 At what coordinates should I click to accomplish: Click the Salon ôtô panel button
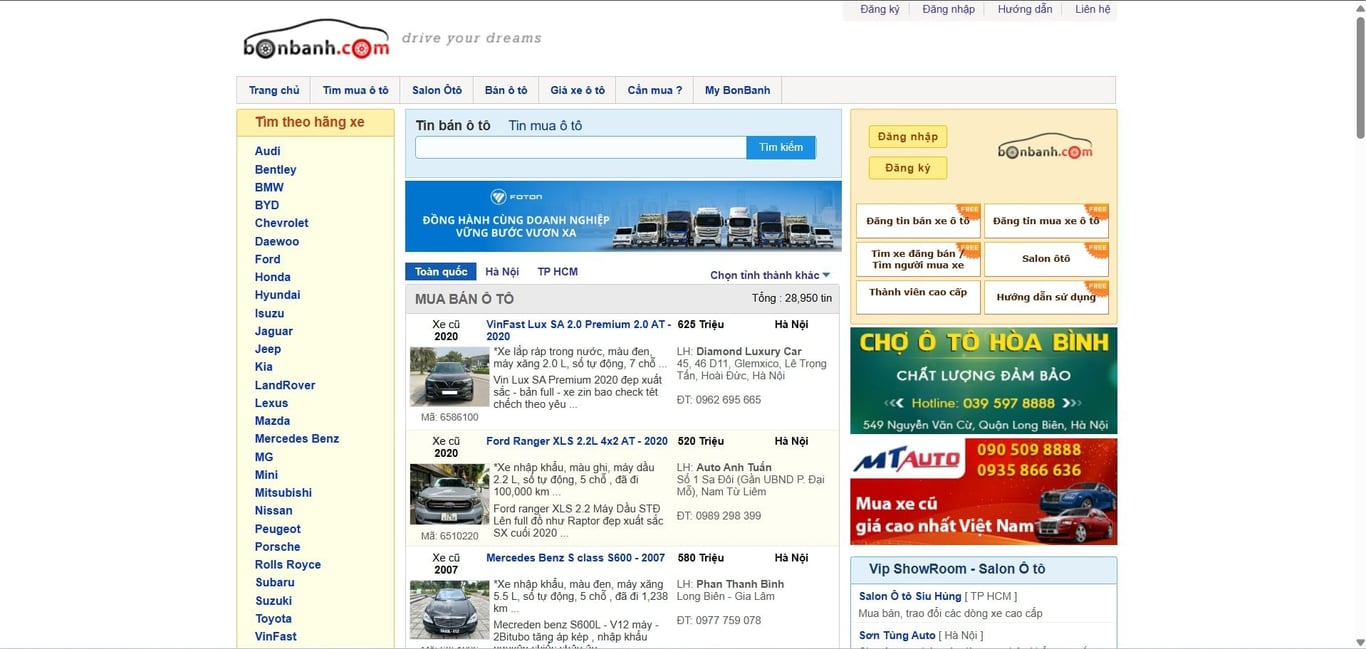coord(1046,259)
